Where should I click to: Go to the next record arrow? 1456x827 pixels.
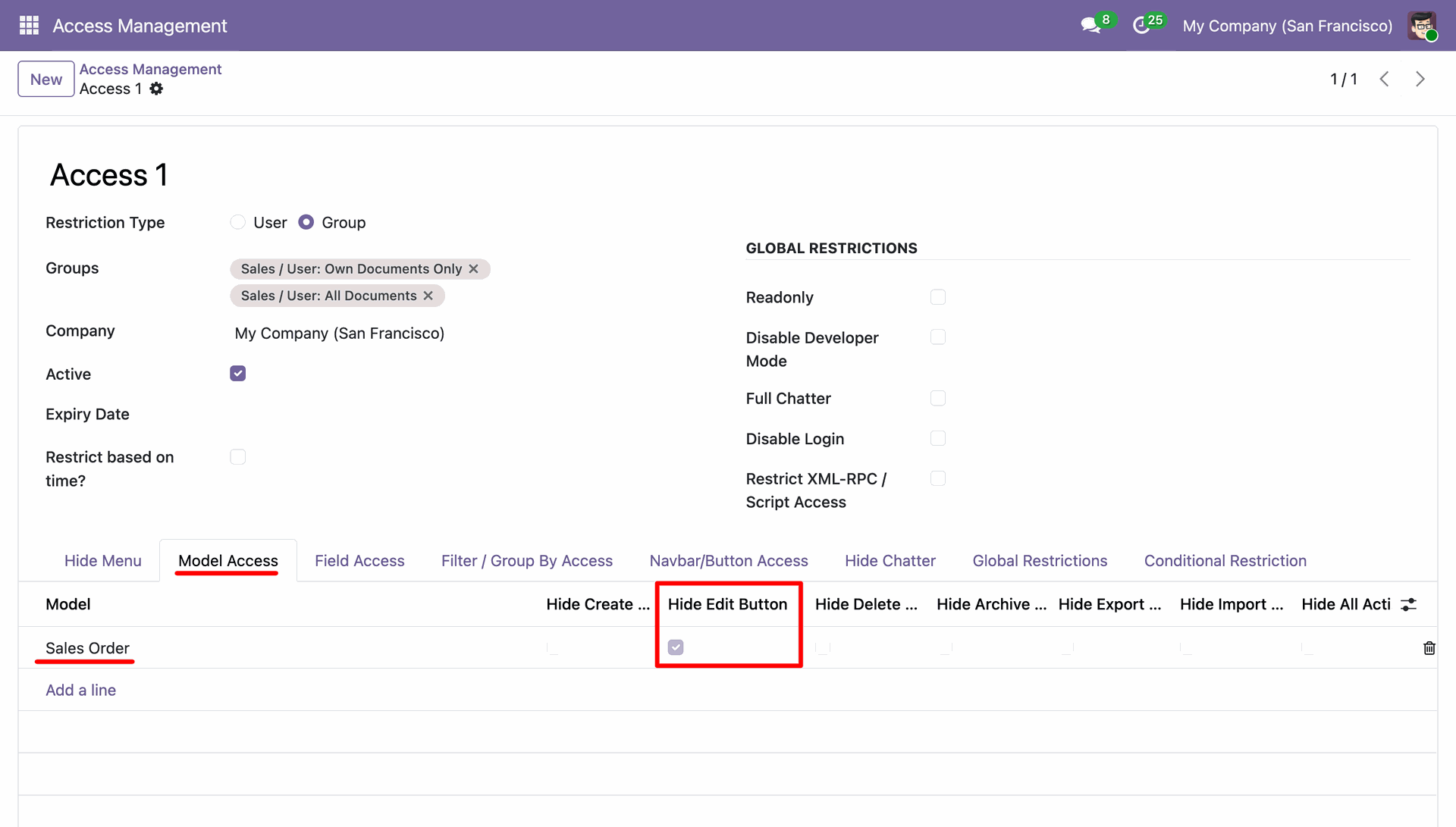tap(1420, 79)
